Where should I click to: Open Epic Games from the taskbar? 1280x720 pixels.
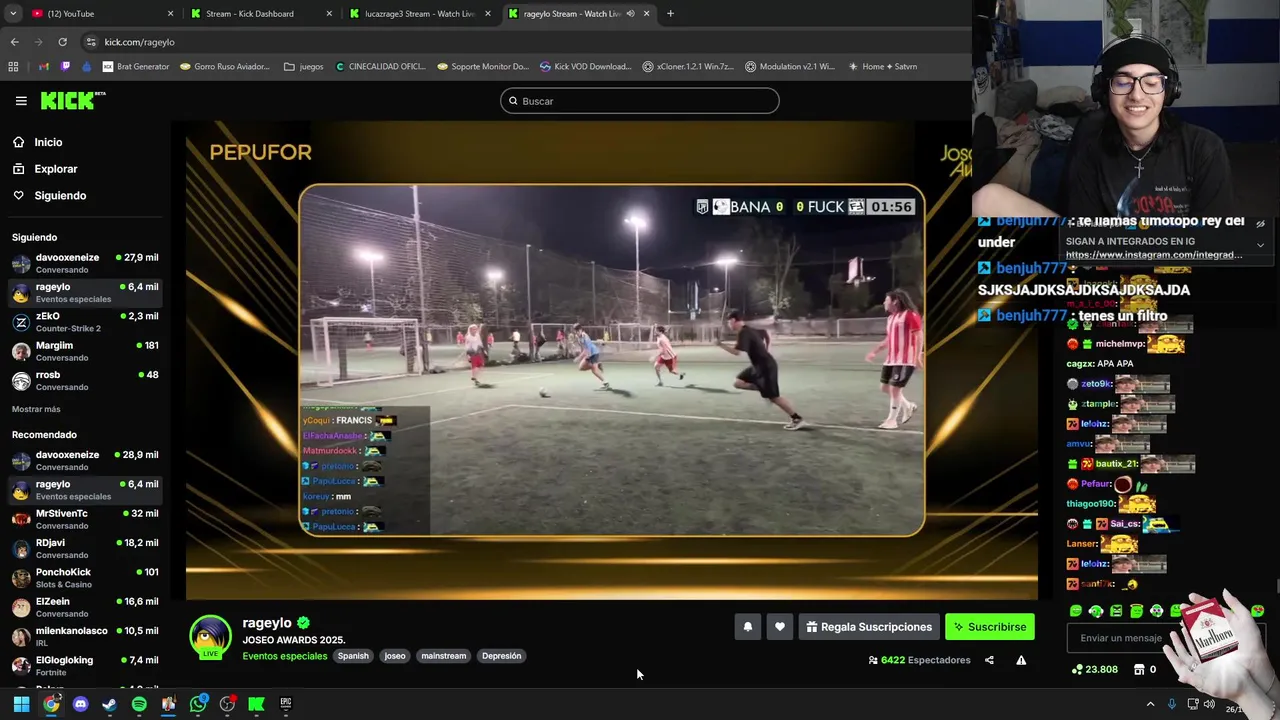[x=285, y=704]
